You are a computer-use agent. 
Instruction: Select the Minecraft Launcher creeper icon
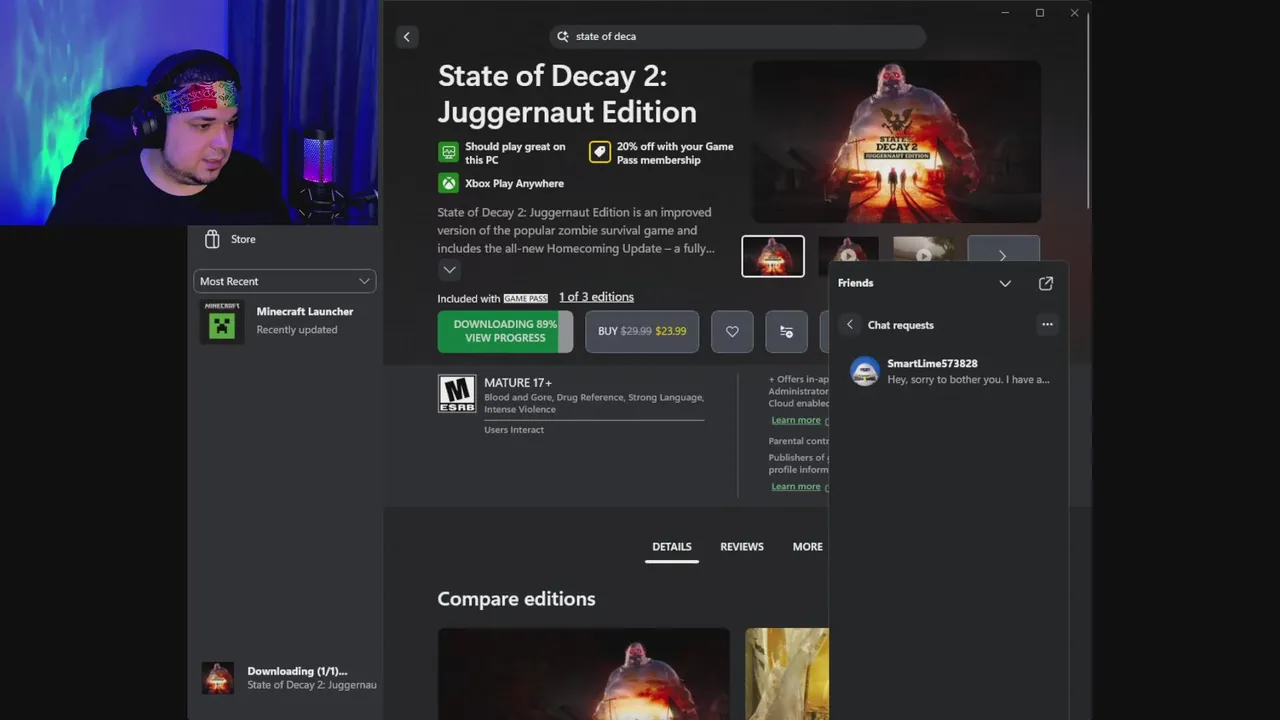[x=222, y=321]
